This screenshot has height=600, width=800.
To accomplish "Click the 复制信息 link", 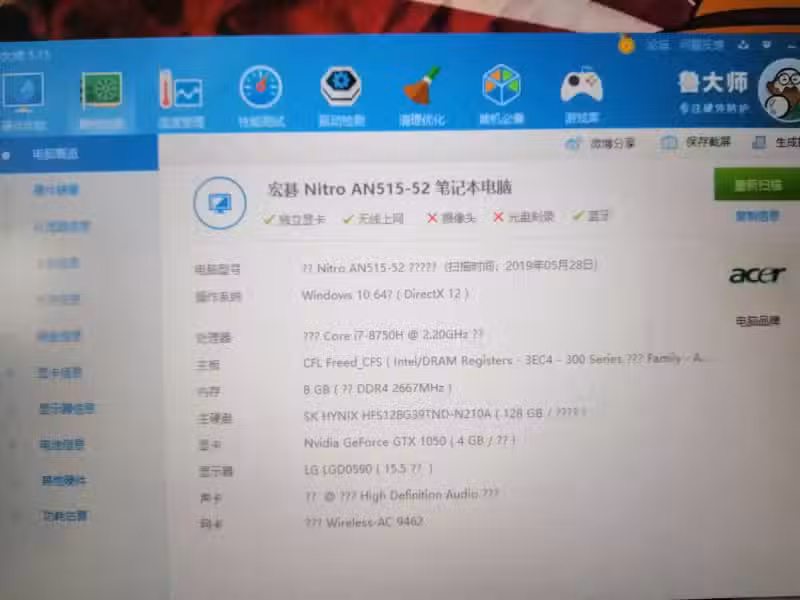I will [757, 216].
